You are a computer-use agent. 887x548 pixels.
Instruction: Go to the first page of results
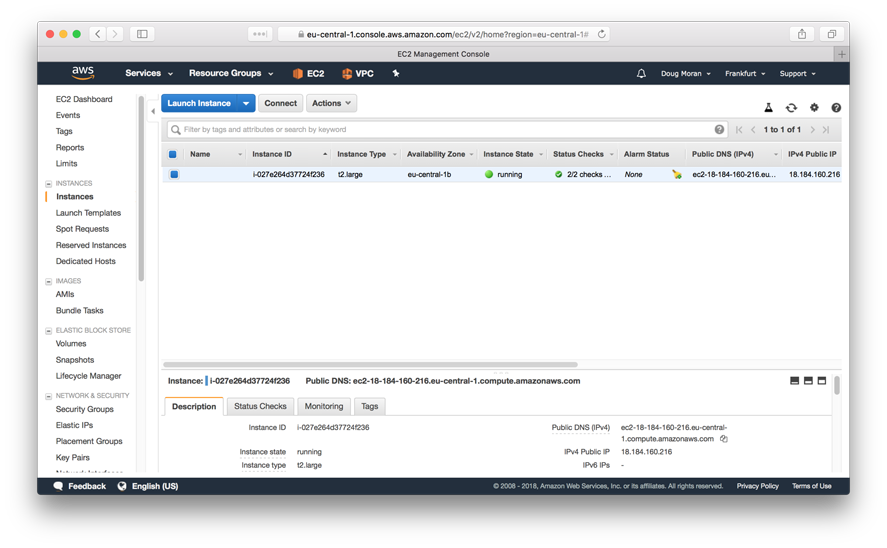point(739,130)
